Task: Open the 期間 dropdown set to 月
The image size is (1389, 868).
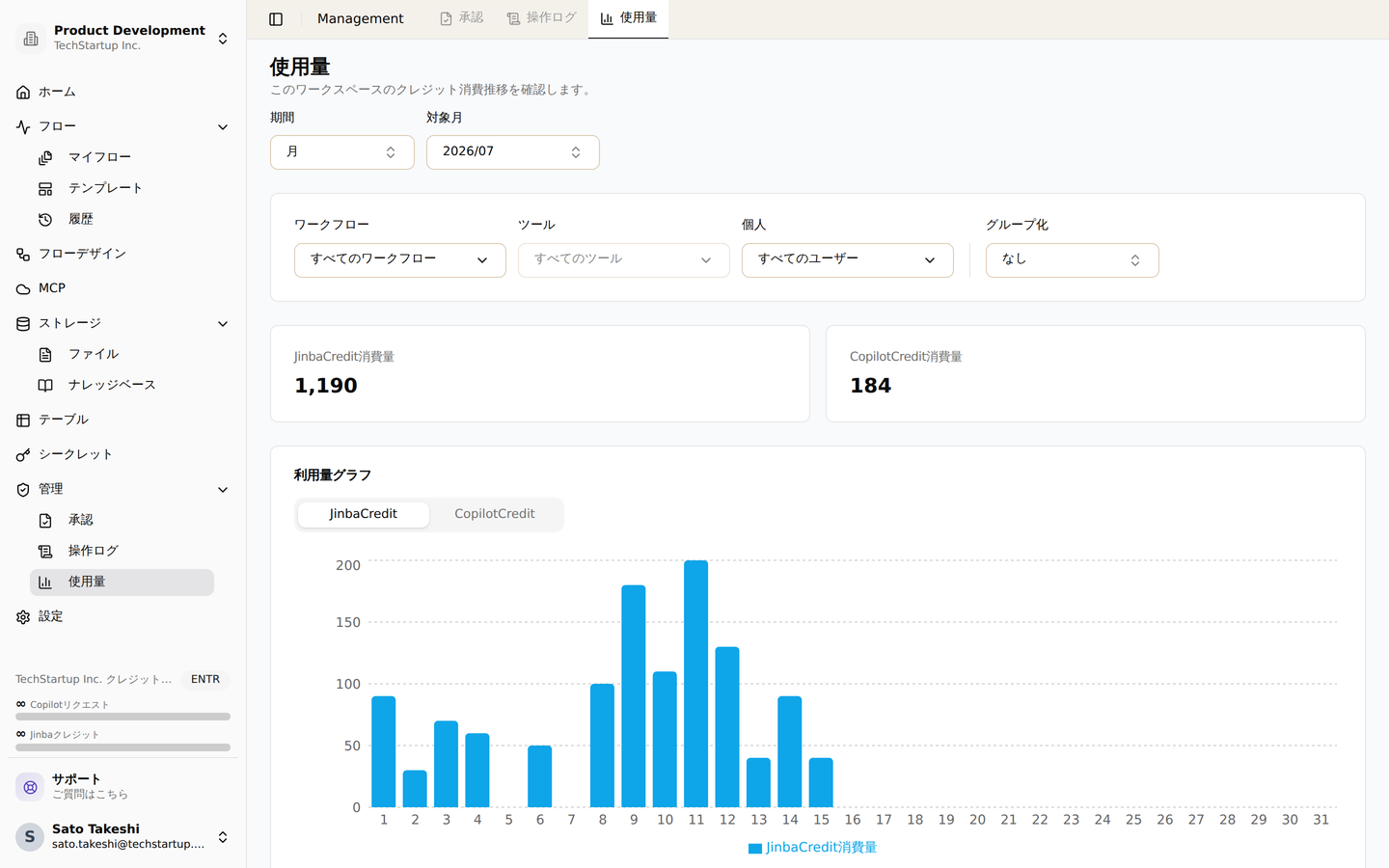Action: (342, 152)
